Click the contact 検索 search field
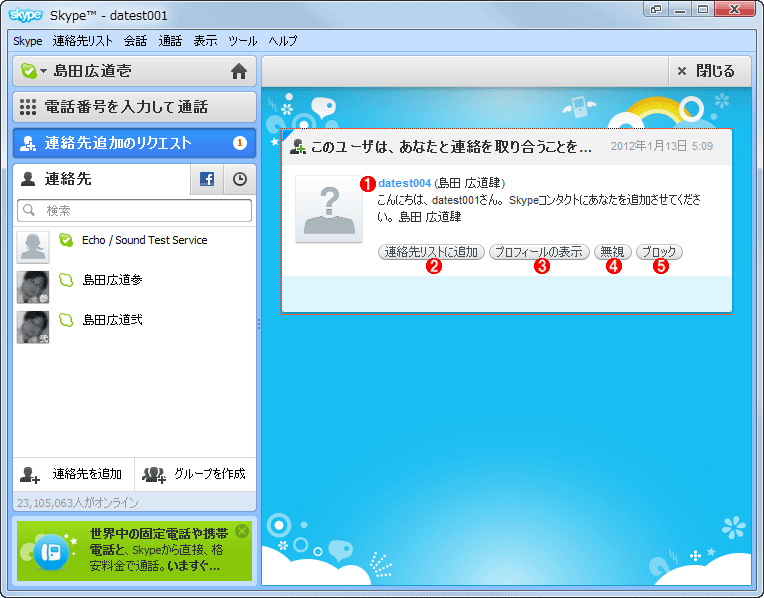Viewport: 764px width, 598px height. pos(134,211)
